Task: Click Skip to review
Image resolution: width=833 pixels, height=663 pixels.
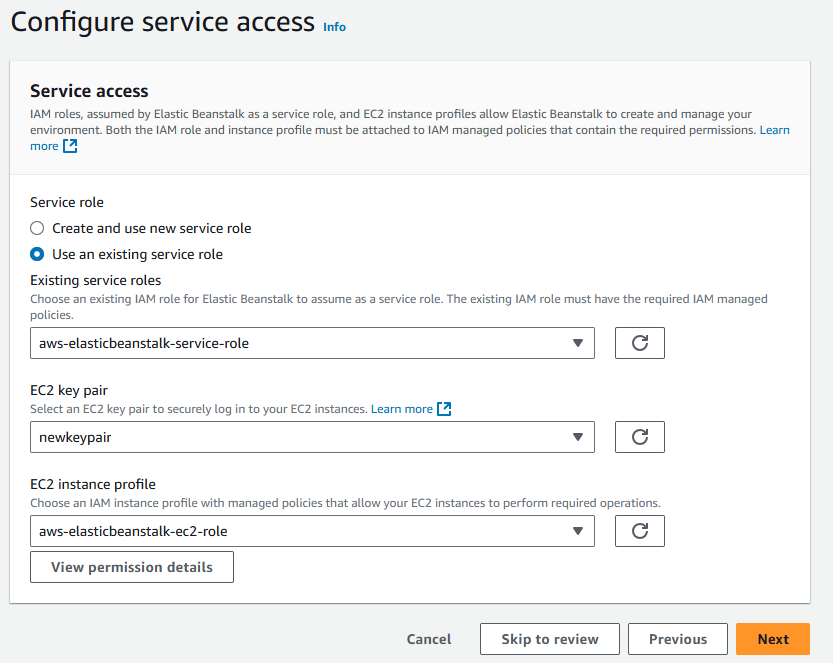Action: pyautogui.click(x=550, y=639)
